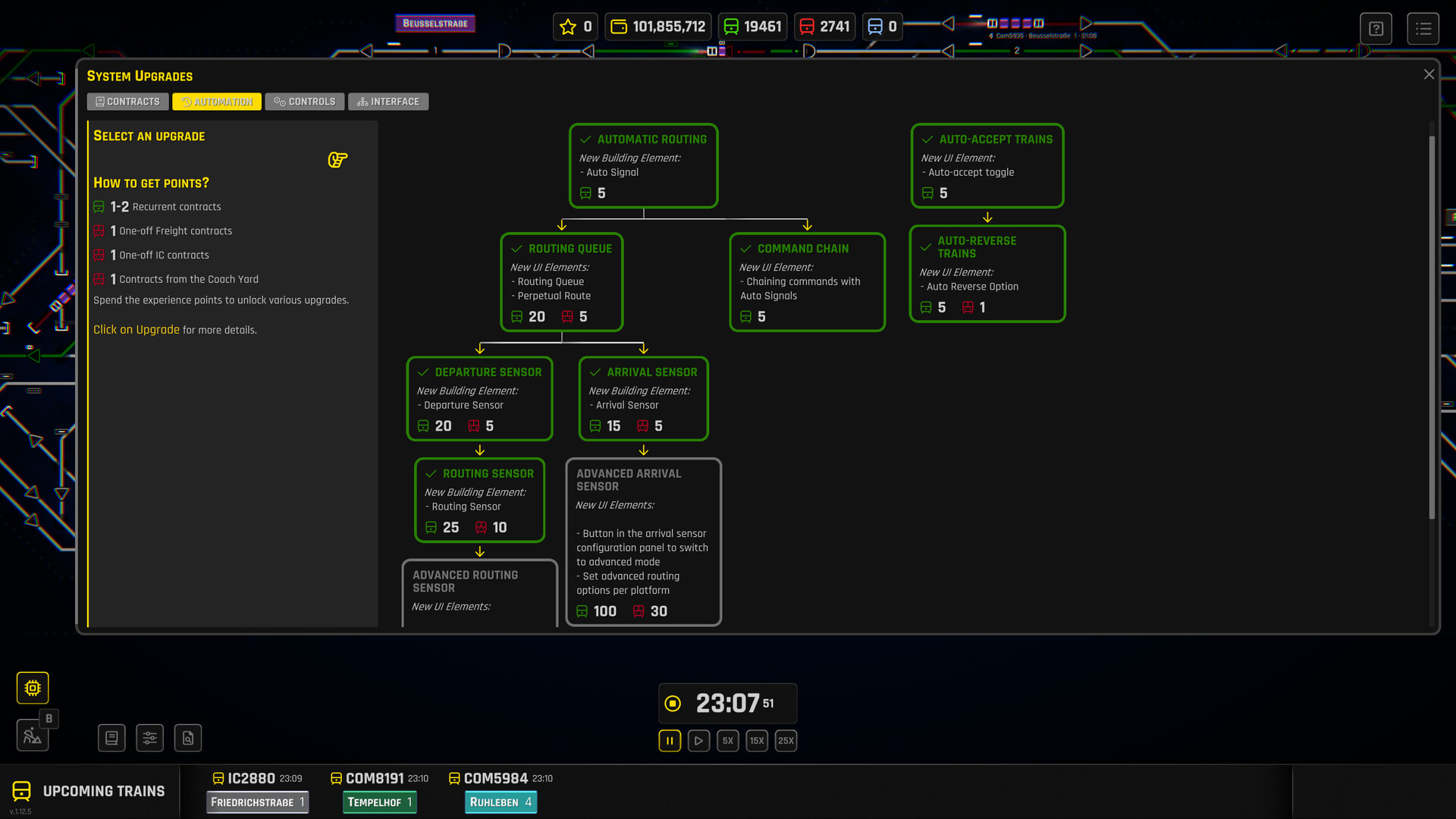Select the Command Chain upgrade box
Screen dimensions: 1456x819
[x=807, y=281]
